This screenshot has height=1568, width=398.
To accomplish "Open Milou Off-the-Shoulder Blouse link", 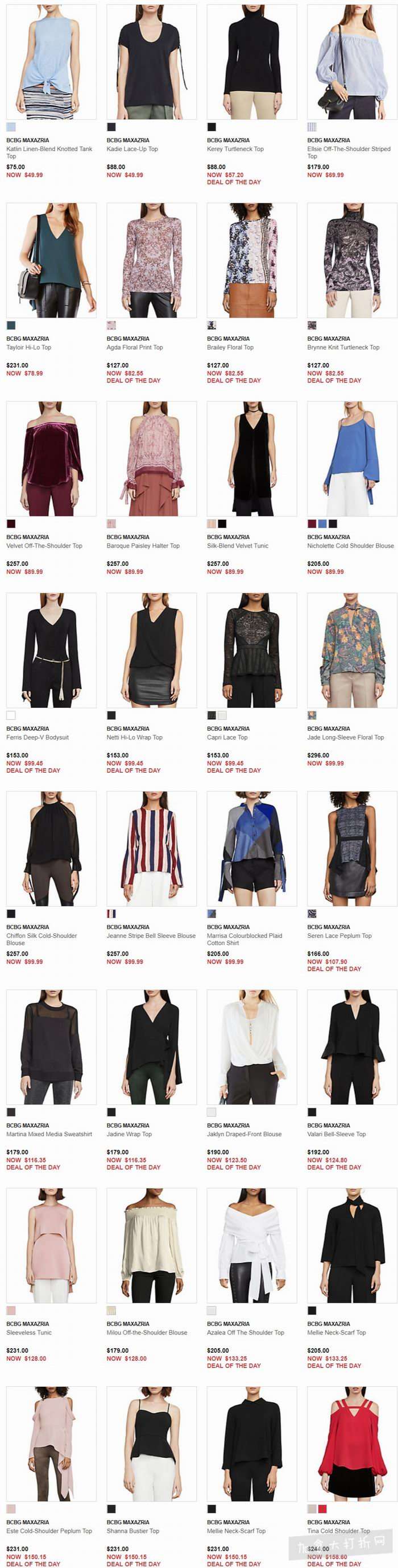I will pyautogui.click(x=147, y=1333).
